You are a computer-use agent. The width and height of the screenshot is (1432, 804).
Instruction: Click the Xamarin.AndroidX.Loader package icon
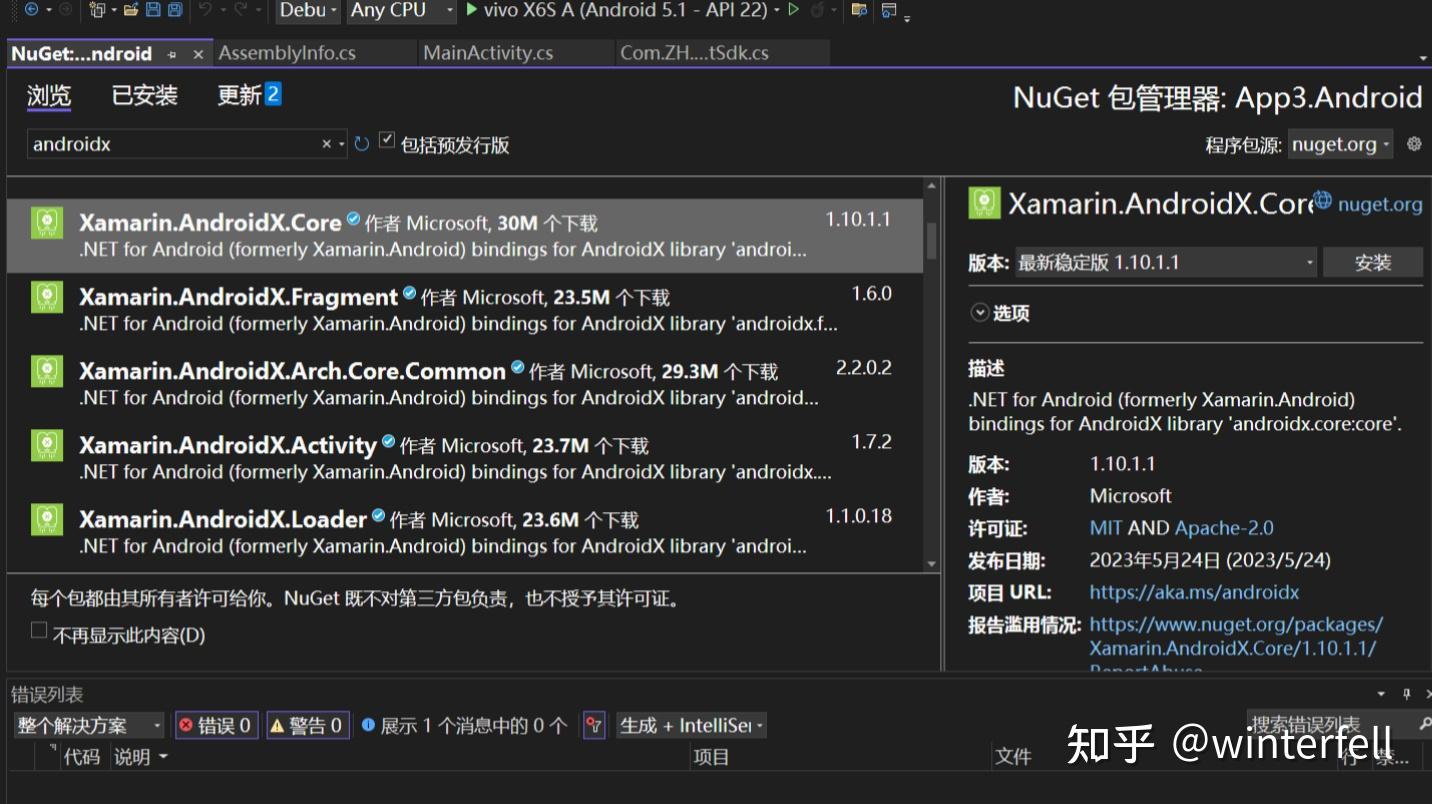pos(47,519)
